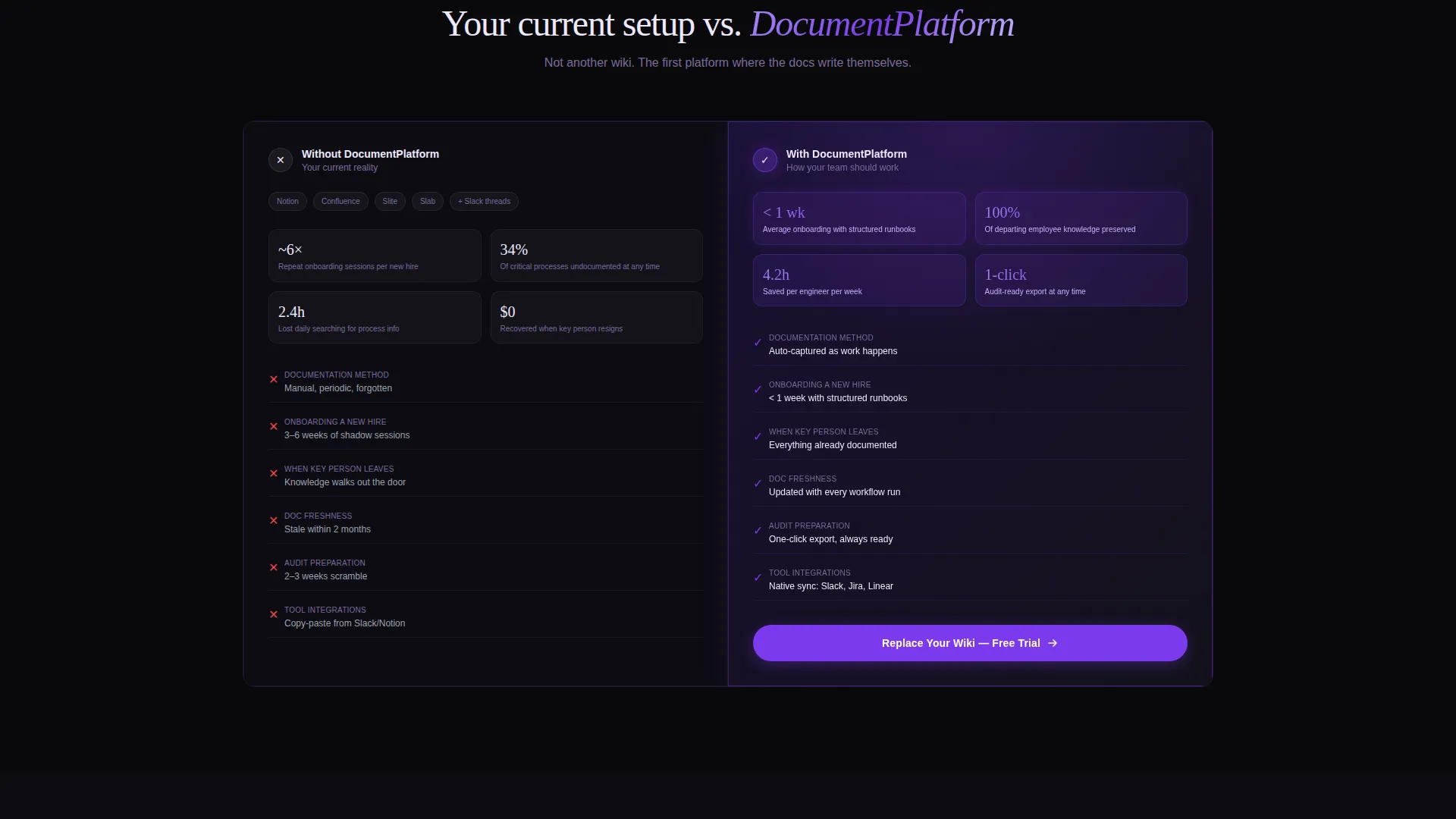Click red X icon next to Onboarding a New Hire
The height and width of the screenshot is (819, 1456).
[274, 426]
